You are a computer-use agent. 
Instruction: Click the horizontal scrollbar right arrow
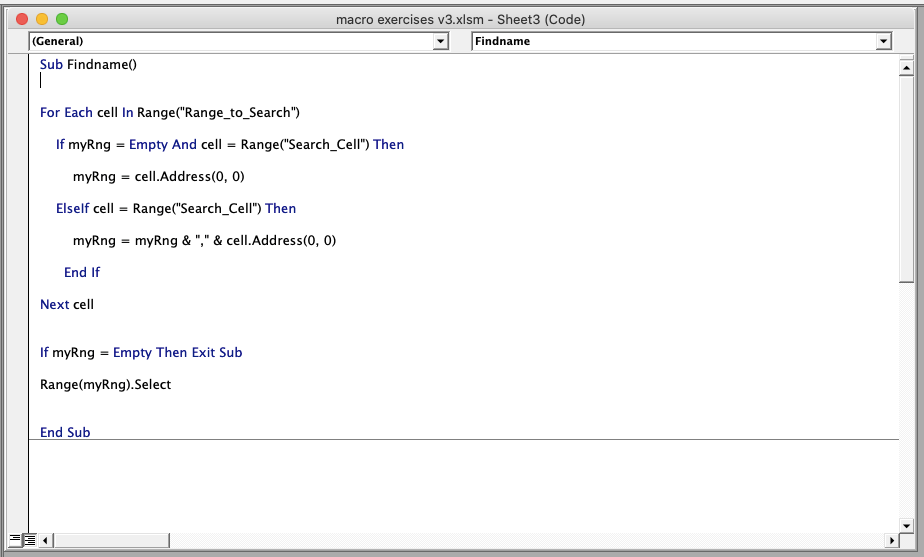click(892, 540)
